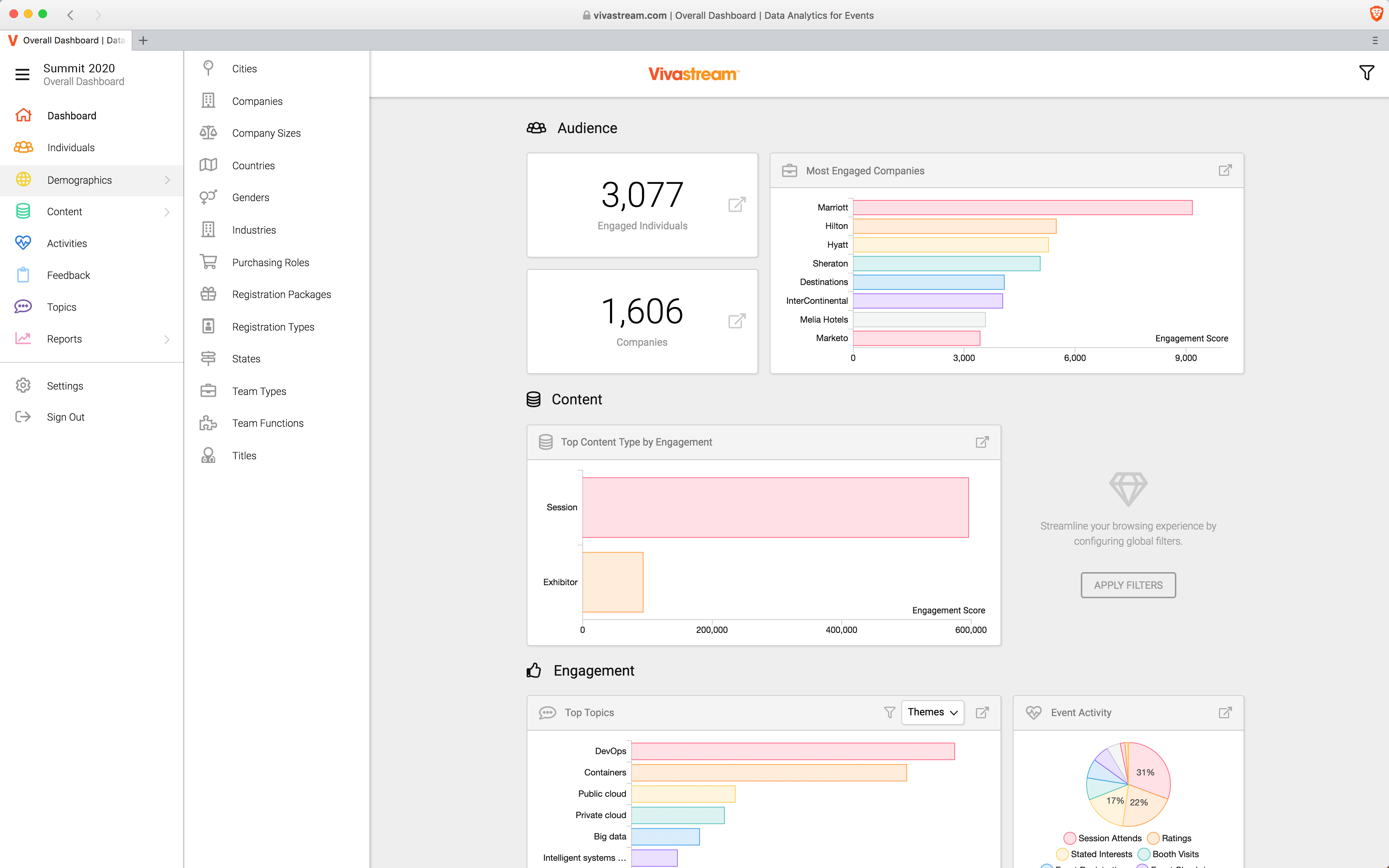Click the Cities pin icon

pyautogui.click(x=208, y=68)
